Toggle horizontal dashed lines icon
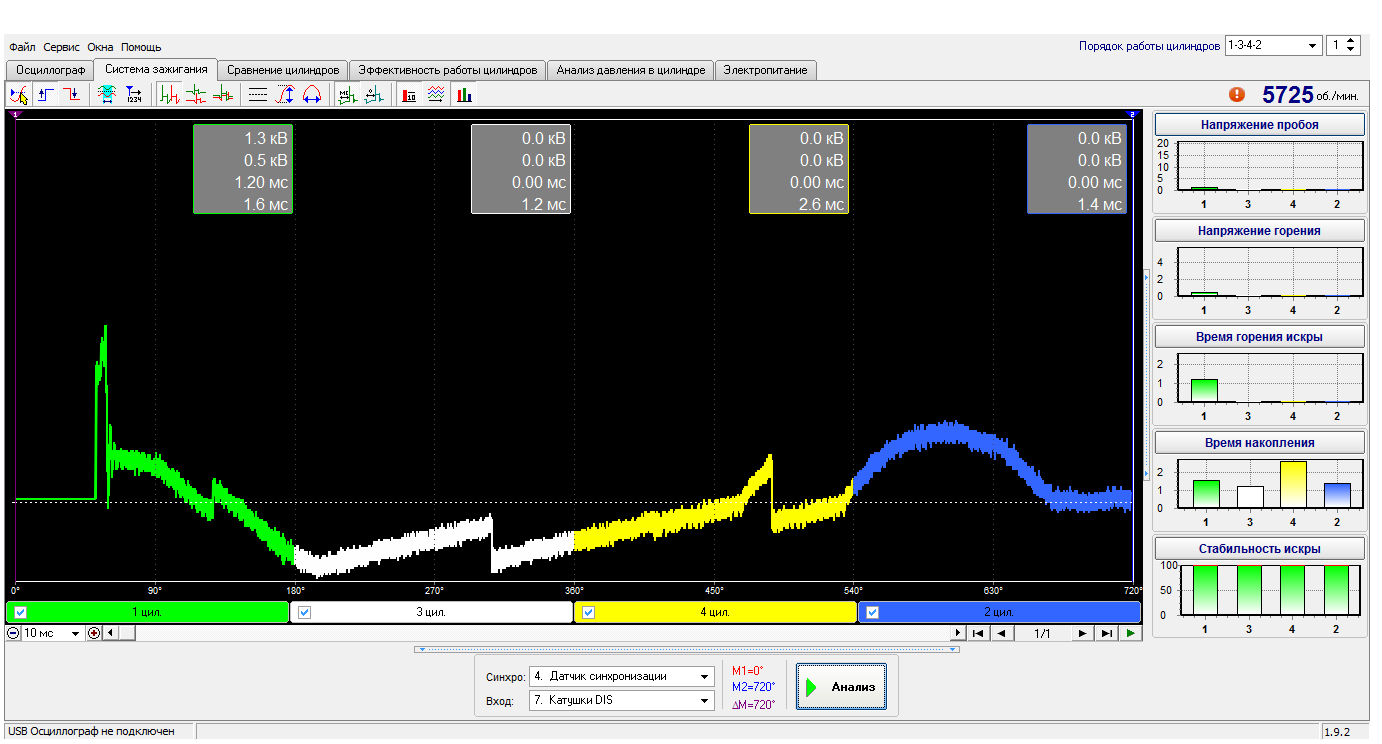 pos(258,95)
